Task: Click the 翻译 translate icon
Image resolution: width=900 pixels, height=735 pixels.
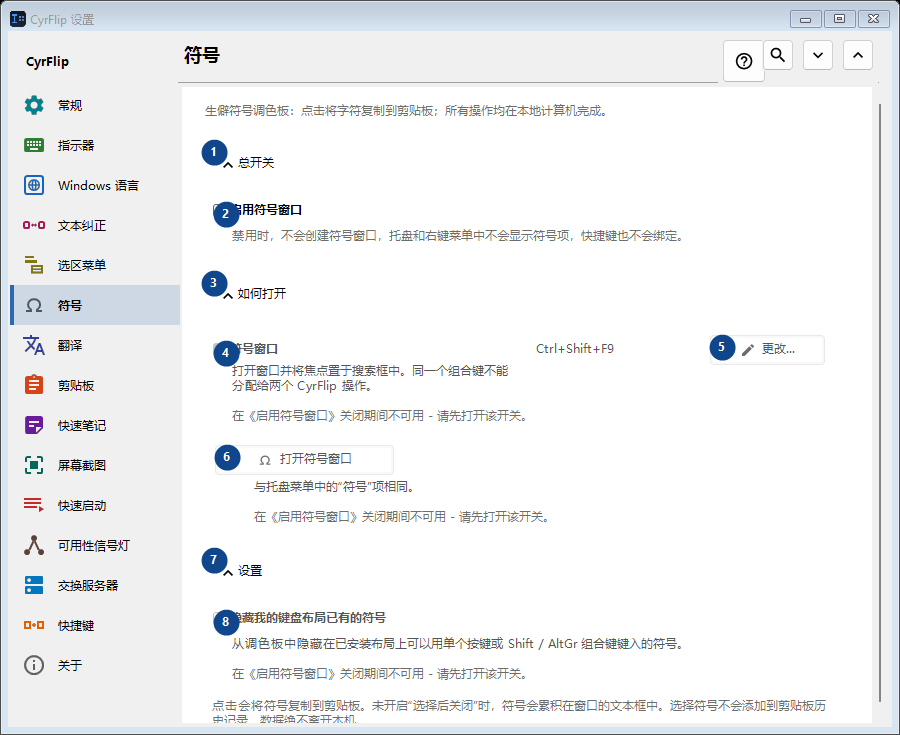Action: coord(34,345)
